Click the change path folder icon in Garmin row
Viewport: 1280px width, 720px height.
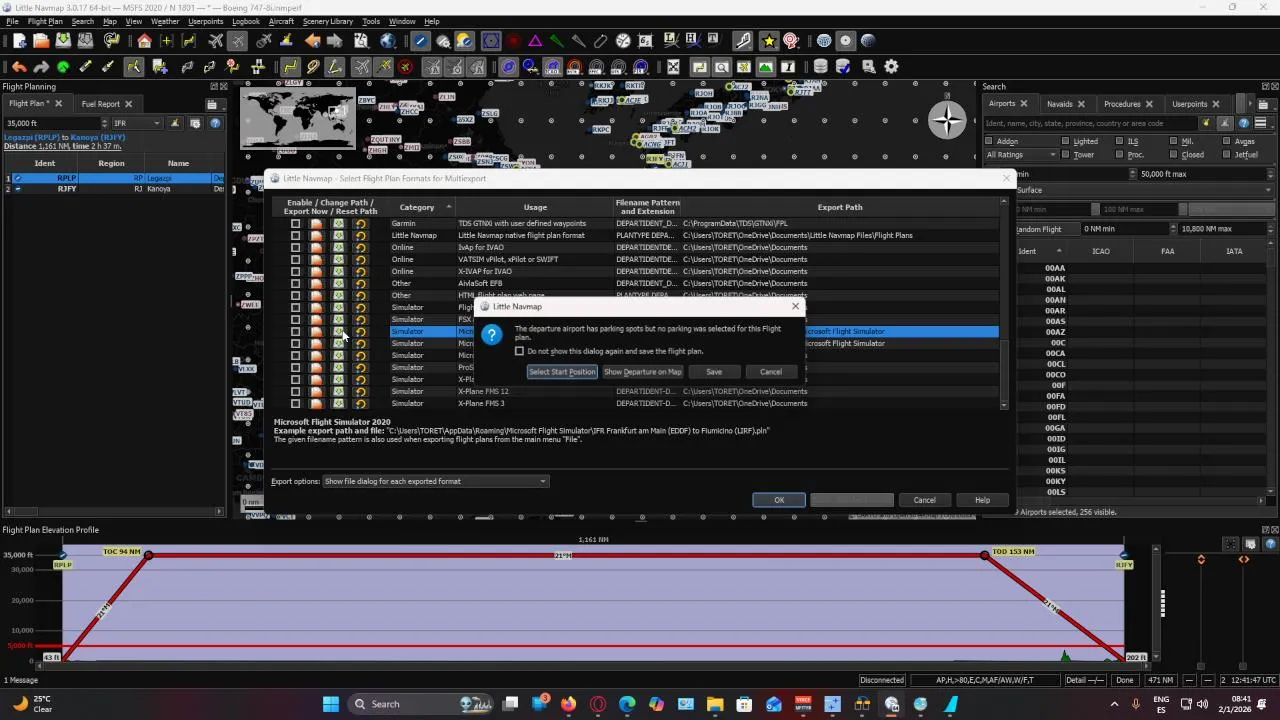[316, 224]
